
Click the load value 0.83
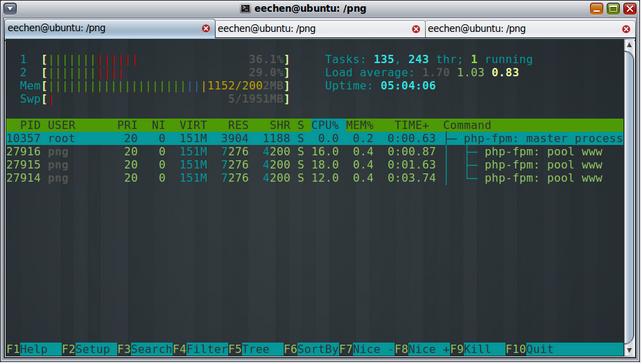click(x=505, y=73)
